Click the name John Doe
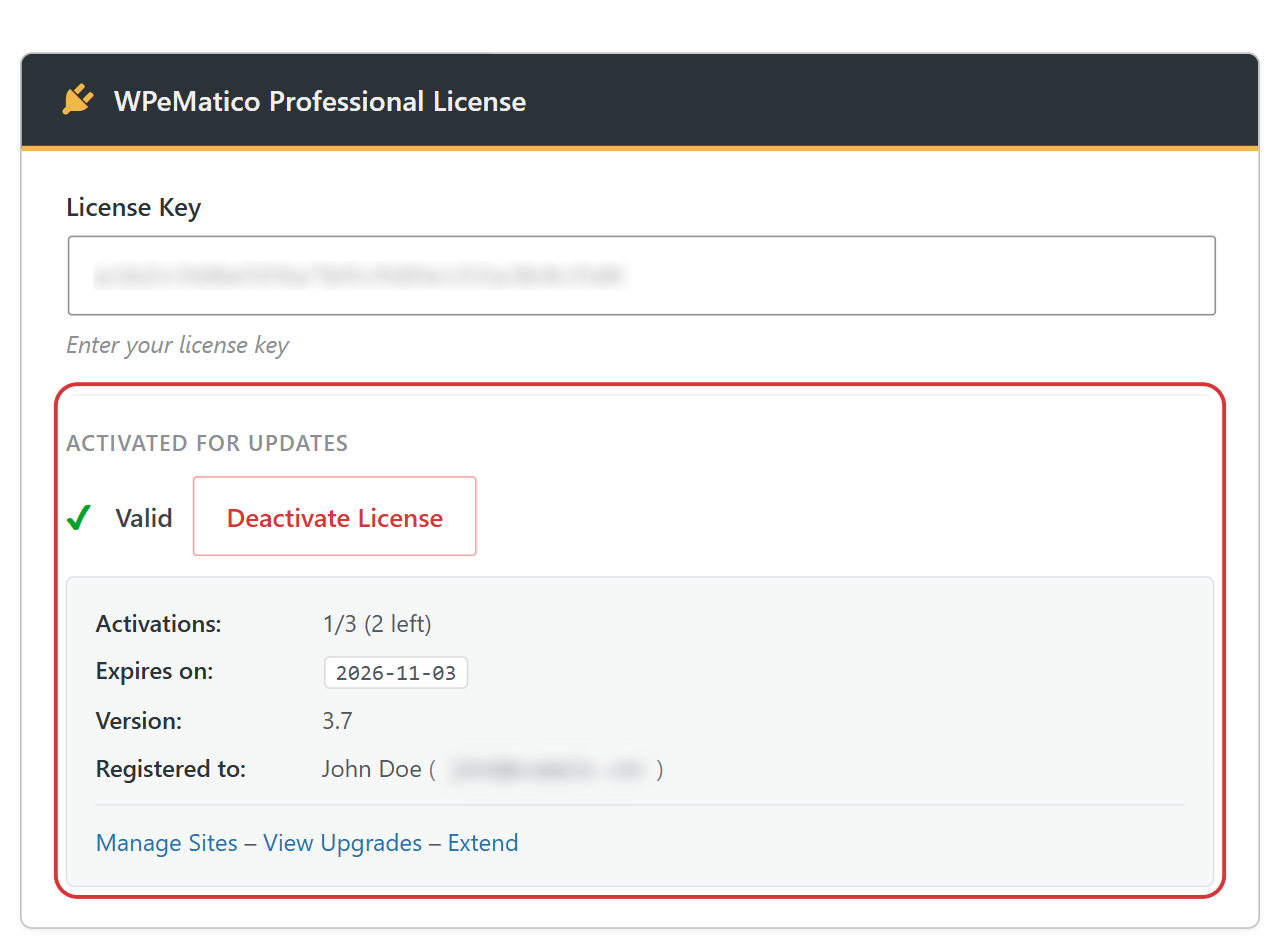The height and width of the screenshot is (949, 1280). pyautogui.click(x=371, y=769)
